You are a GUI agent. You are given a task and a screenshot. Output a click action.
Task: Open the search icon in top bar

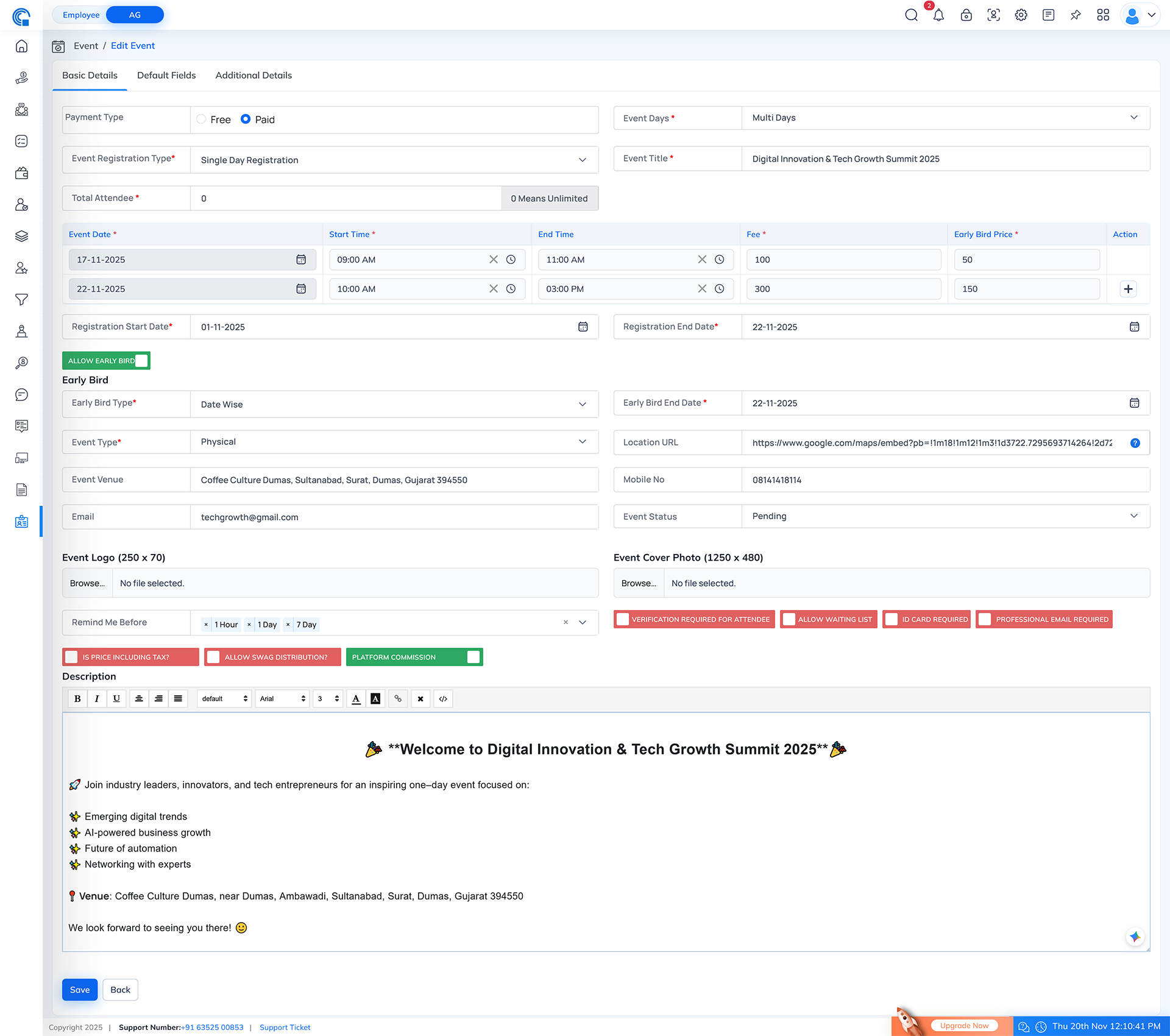[x=912, y=15]
